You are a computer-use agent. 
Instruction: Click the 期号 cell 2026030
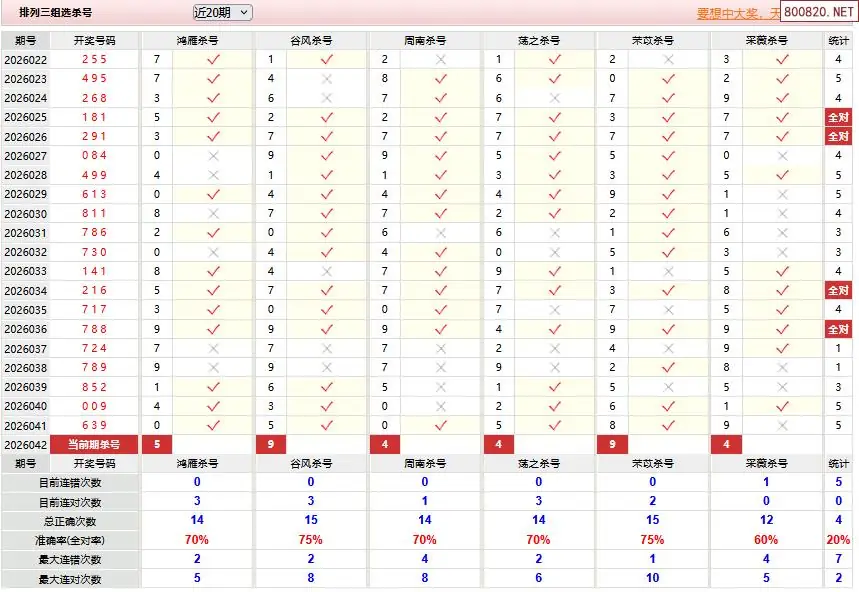pos(26,214)
